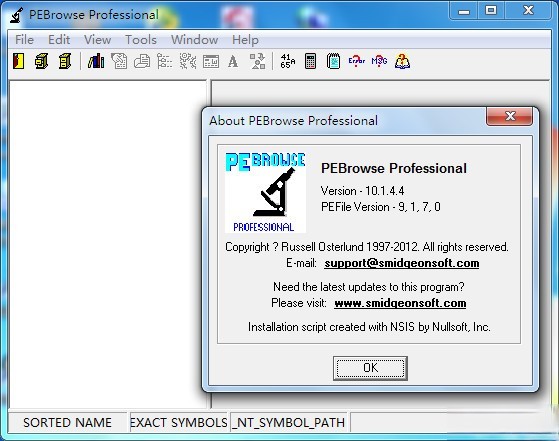This screenshot has height=441, width=559.
Task: Click the _NT_SYMBOL_PATH status bar entry
Action: coord(289,422)
